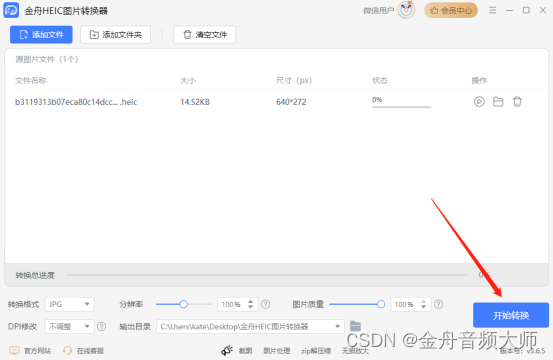
Task: Click the resolution 100 % value field
Action: pyautogui.click(x=232, y=304)
